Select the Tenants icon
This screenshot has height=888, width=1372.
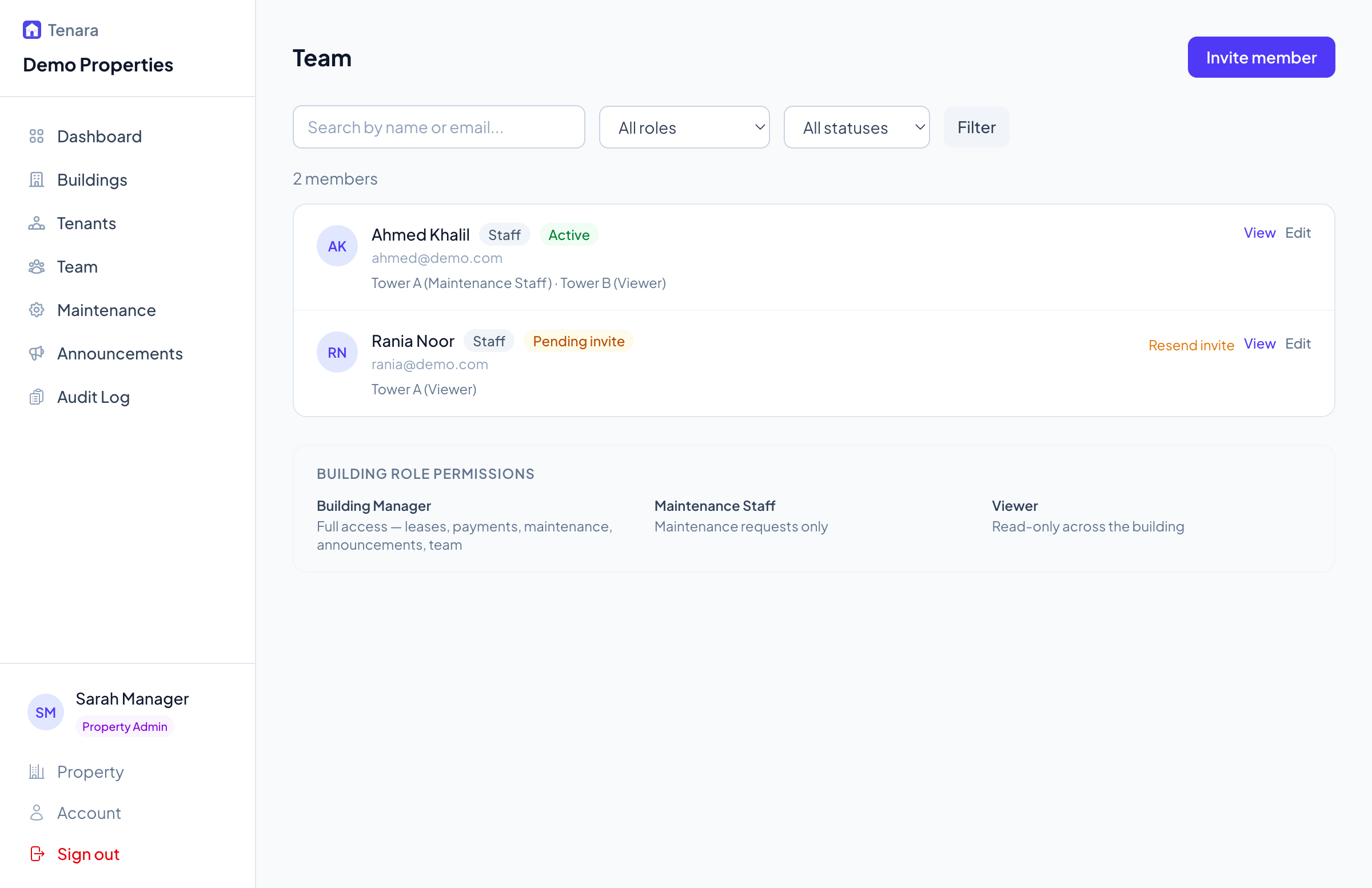click(x=37, y=223)
